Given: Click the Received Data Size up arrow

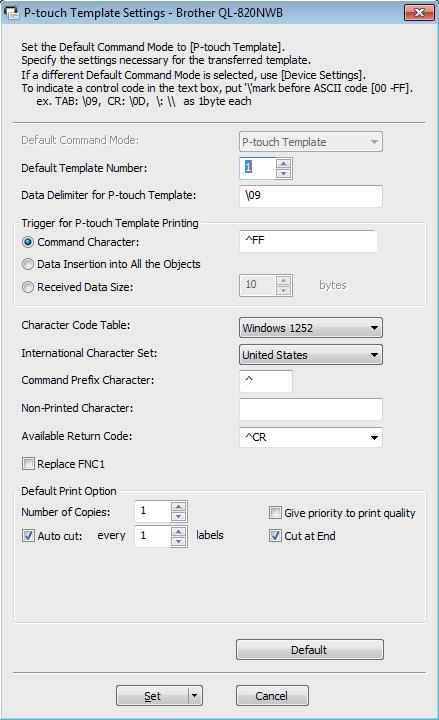Looking at the screenshot, I should (284, 280).
